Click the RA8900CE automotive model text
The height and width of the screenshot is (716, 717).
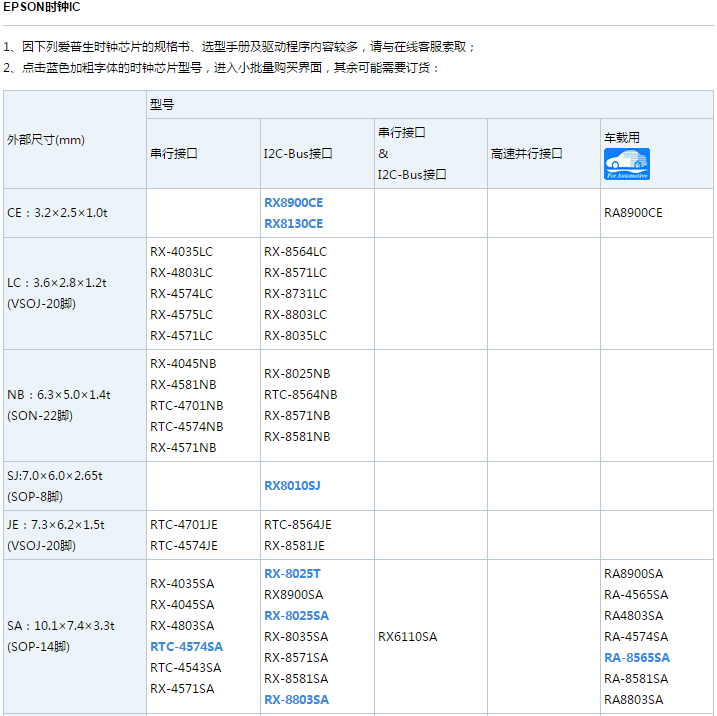(633, 213)
